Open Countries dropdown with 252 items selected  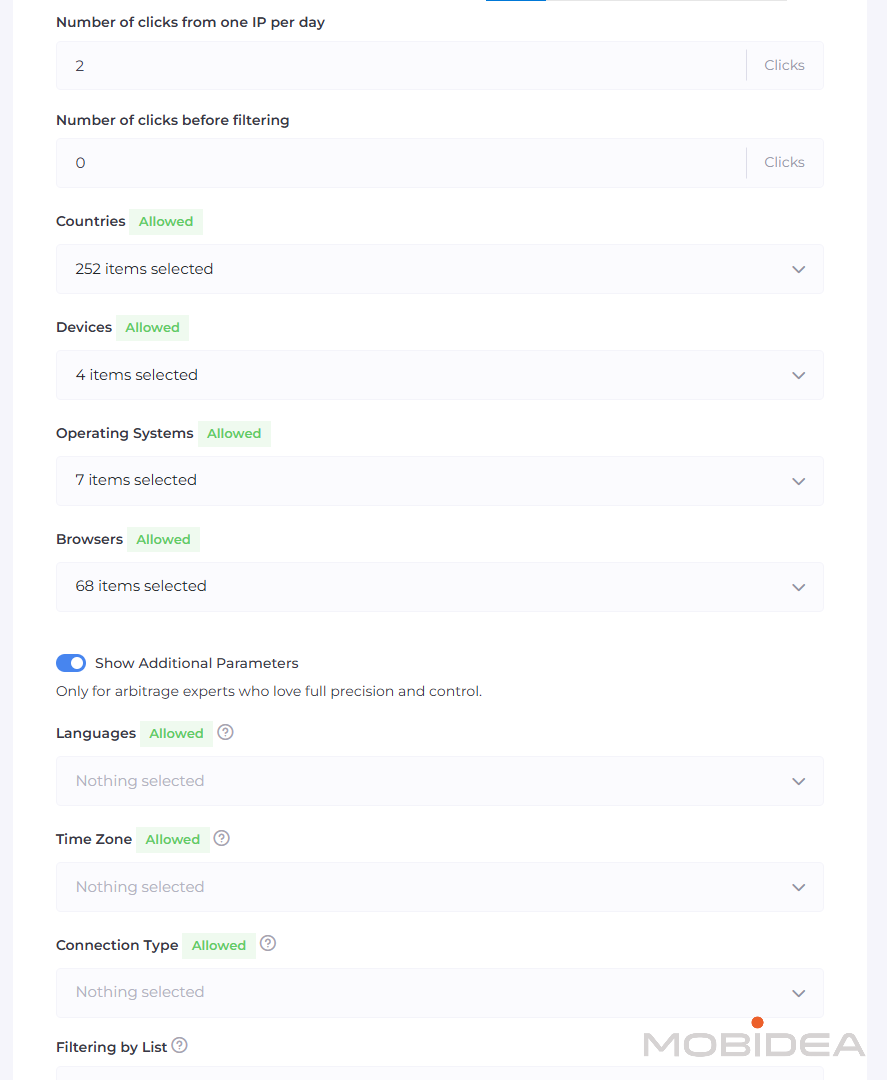[439, 269]
